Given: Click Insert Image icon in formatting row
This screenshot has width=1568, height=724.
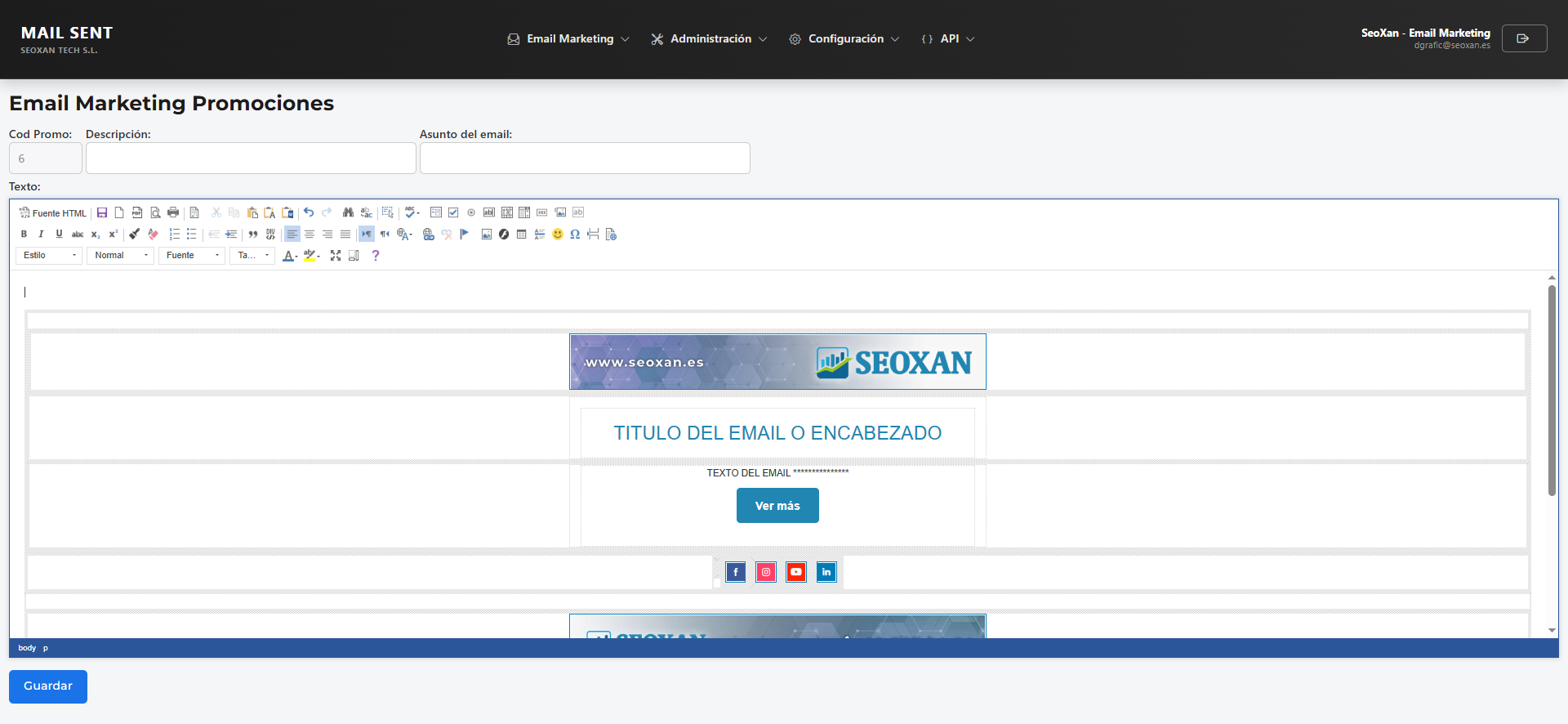Looking at the screenshot, I should [487, 234].
